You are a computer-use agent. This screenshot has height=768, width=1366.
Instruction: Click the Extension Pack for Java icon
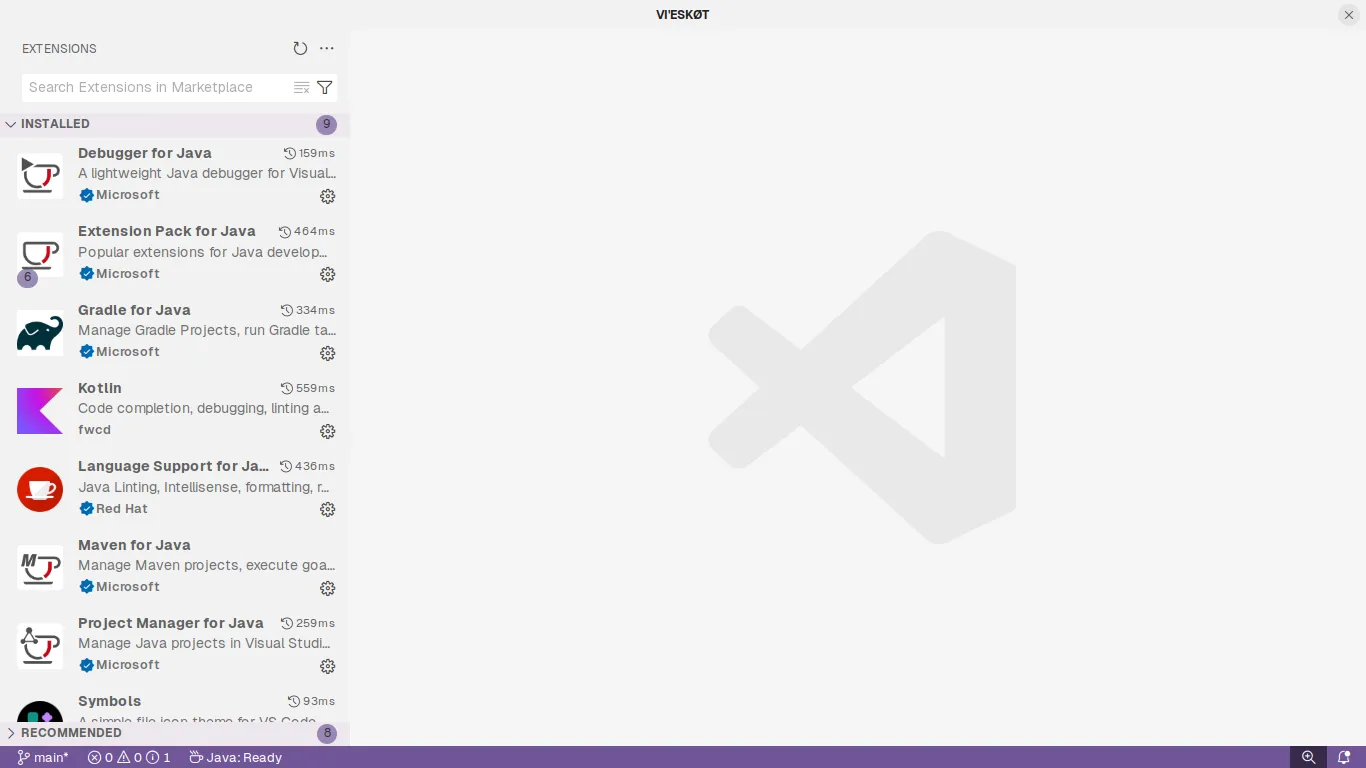pos(40,254)
